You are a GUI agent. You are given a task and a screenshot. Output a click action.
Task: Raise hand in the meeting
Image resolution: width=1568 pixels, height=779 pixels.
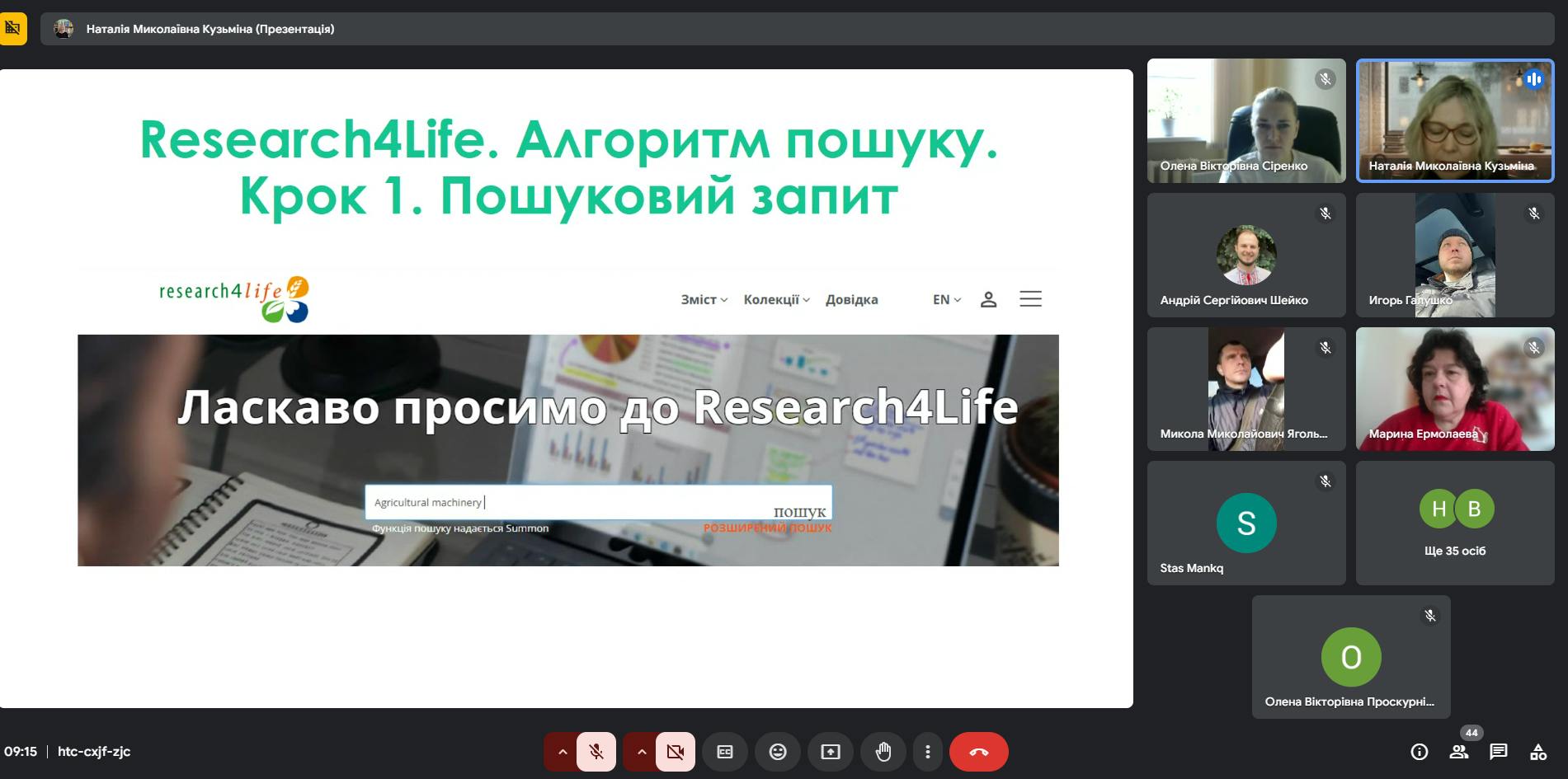tap(883, 752)
